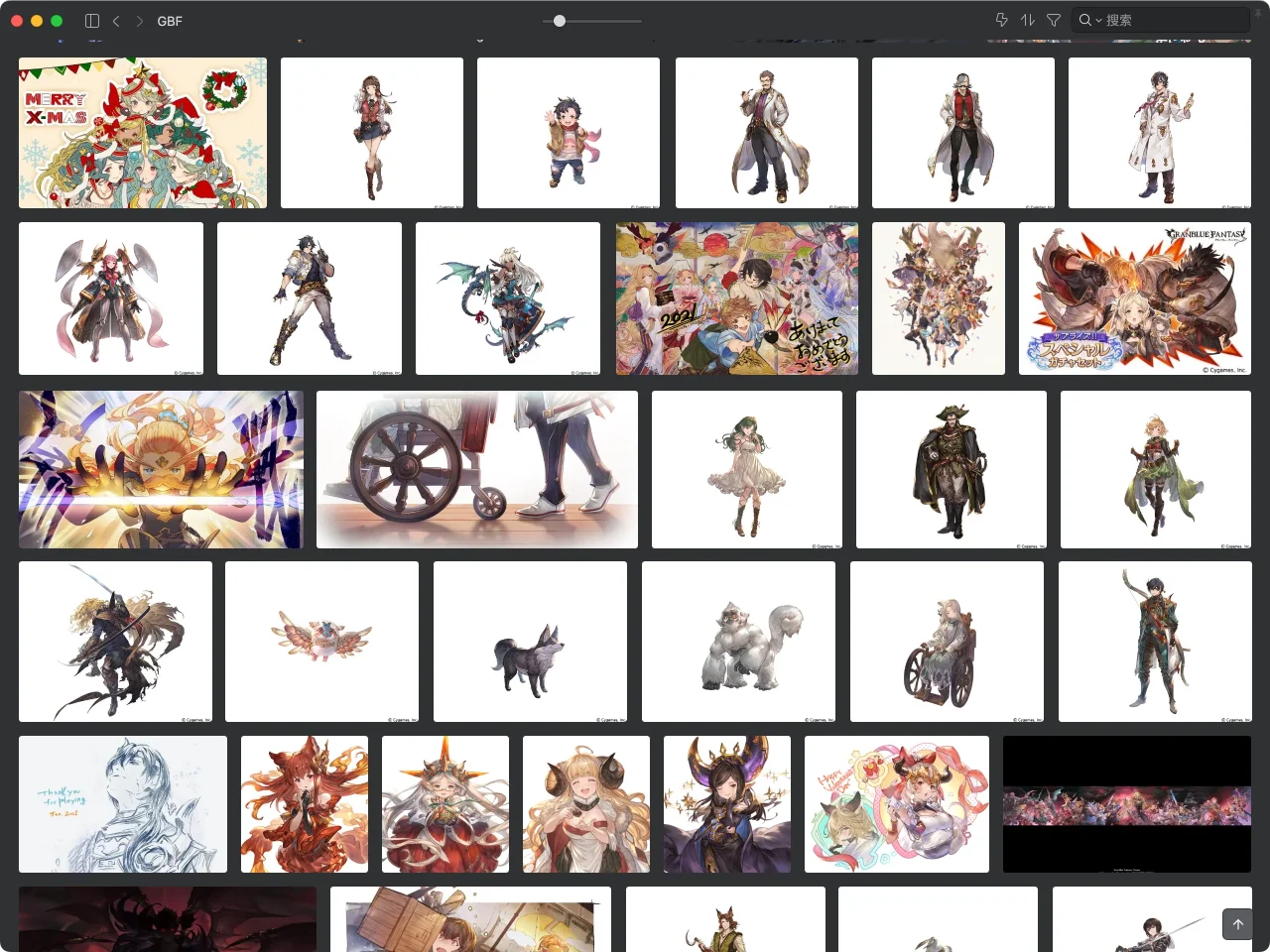This screenshot has width=1270, height=952.
Task: Select the Thank you for playing sketch thumbnail
Action: [x=123, y=804]
